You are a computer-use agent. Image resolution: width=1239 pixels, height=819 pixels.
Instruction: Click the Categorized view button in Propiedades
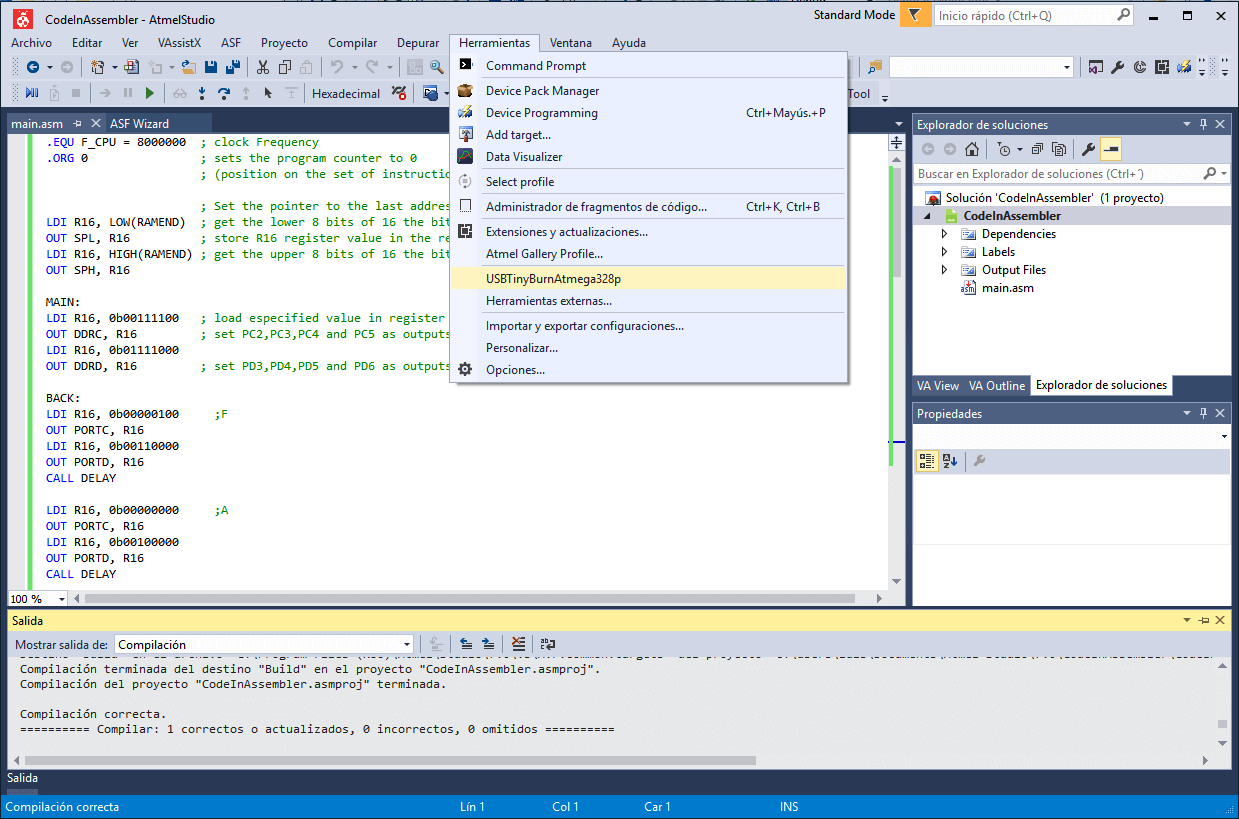[x=927, y=461]
